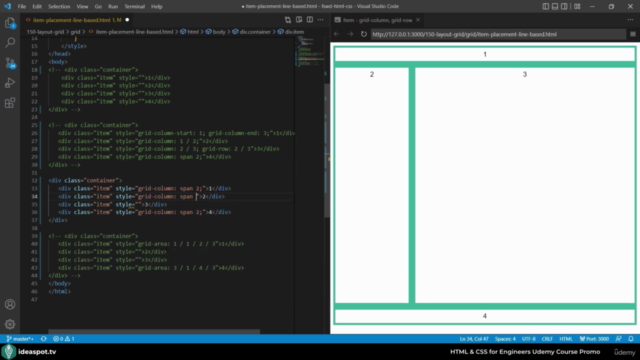640x360 pixels.
Task: Click the Ln 34, Col 47 cursor position
Action: (474, 339)
